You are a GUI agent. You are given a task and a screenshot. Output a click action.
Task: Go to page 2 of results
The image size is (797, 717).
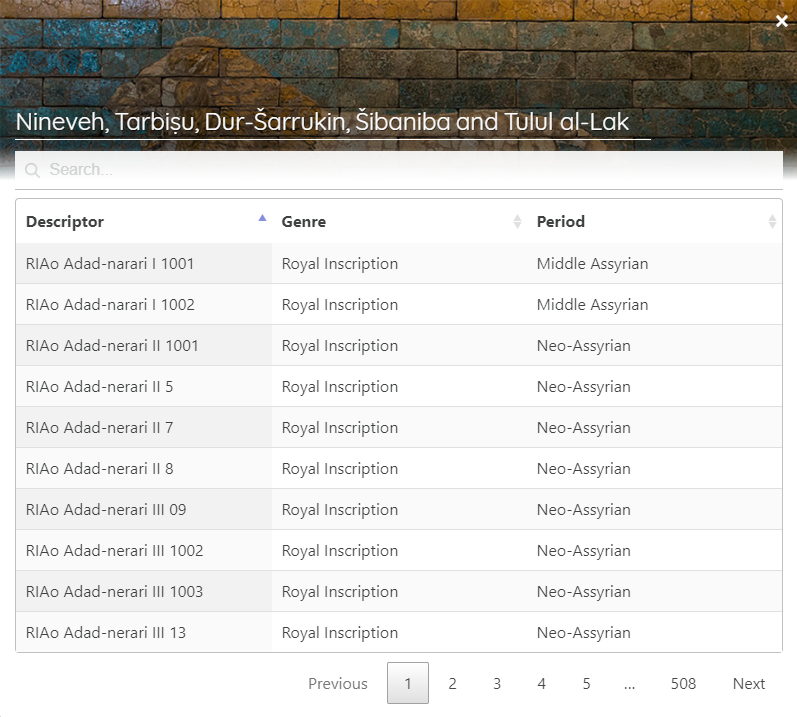452,684
